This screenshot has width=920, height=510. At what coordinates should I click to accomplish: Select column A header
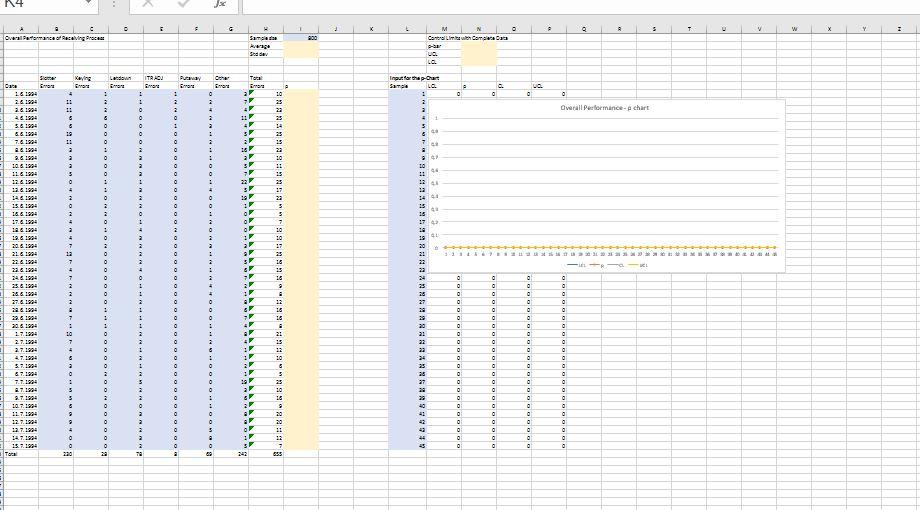point(21,29)
